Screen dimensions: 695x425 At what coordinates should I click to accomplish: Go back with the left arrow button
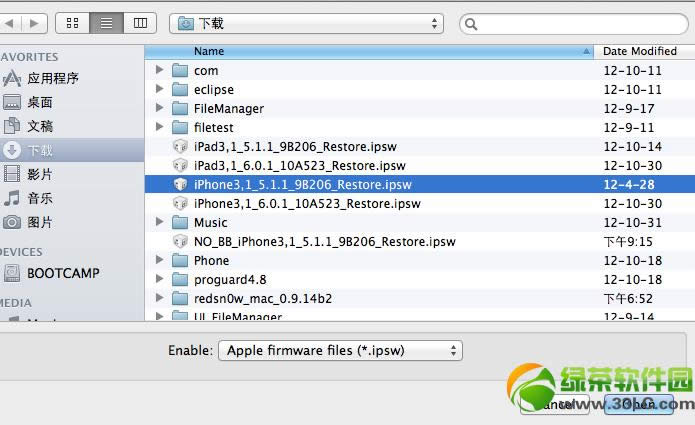[x=10, y=23]
